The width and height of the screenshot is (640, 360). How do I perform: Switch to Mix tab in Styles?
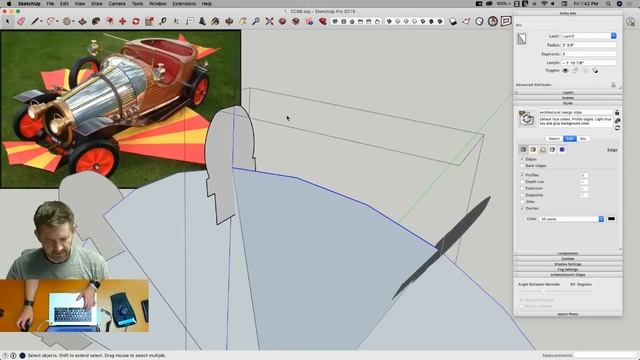583,139
